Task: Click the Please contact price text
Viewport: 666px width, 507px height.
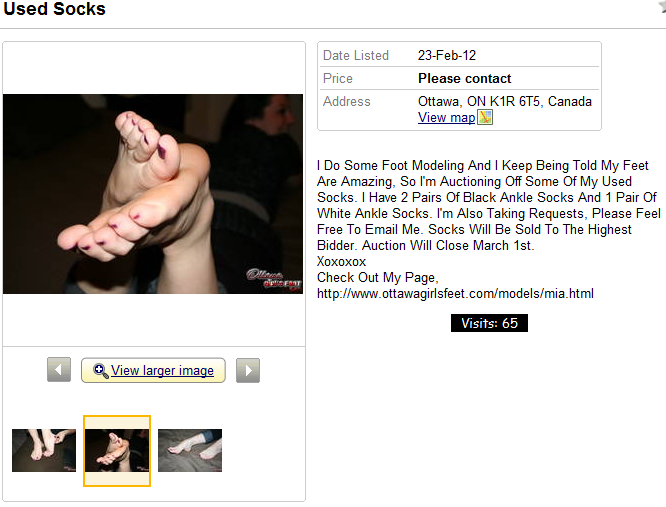Action: (464, 78)
